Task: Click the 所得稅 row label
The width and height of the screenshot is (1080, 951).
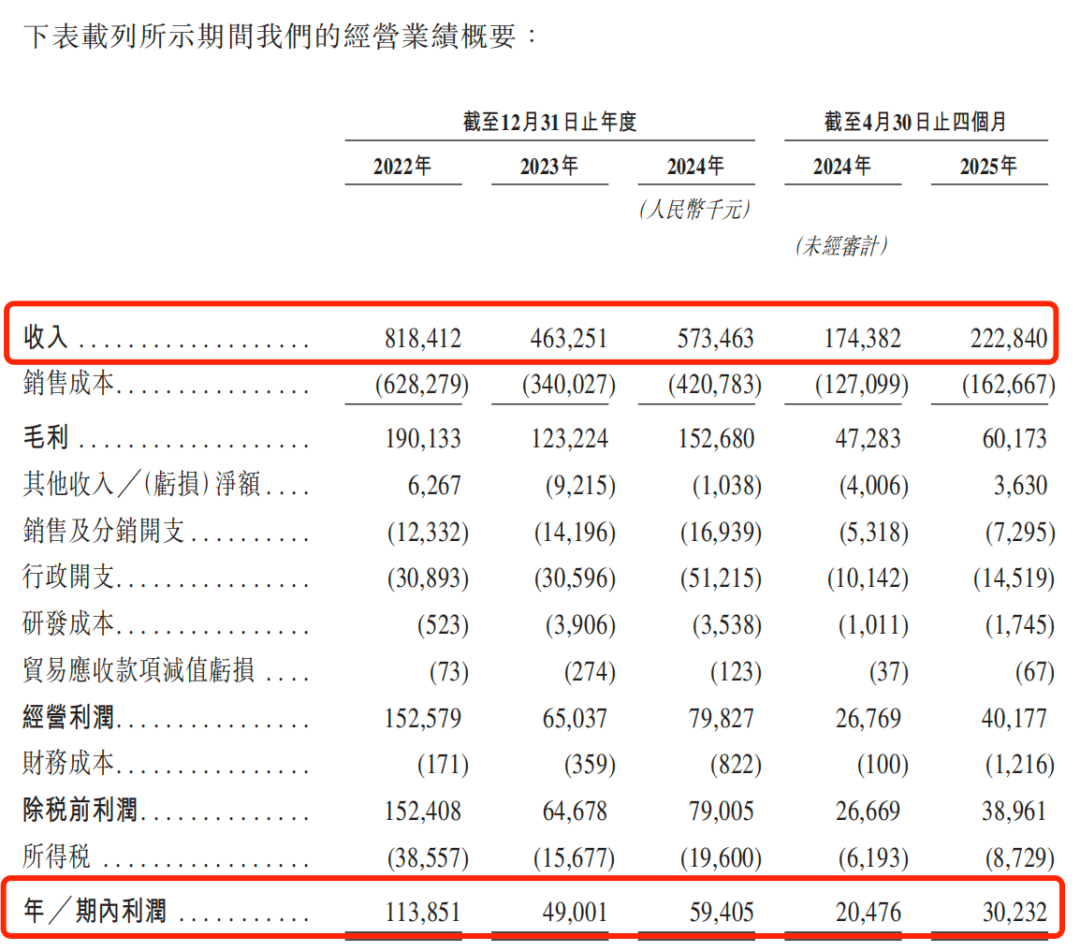Action: (58, 857)
